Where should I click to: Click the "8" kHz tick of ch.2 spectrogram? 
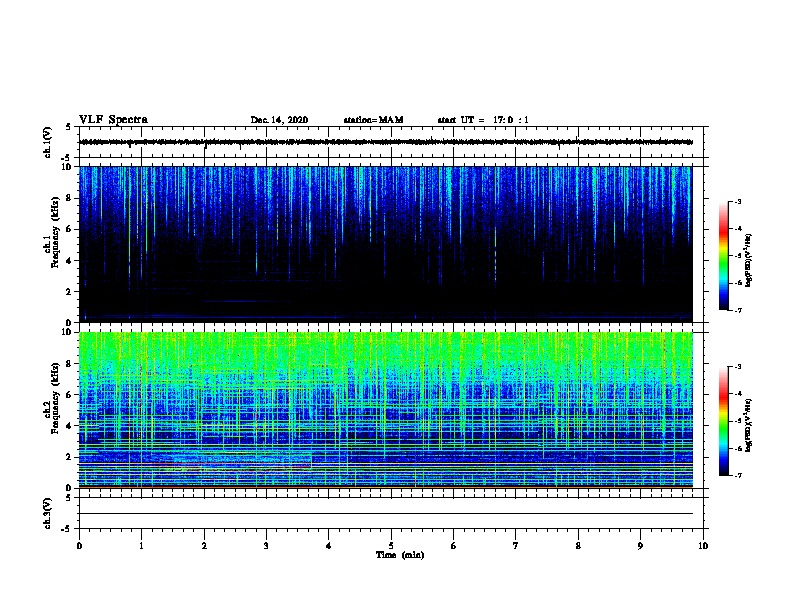coord(70,364)
